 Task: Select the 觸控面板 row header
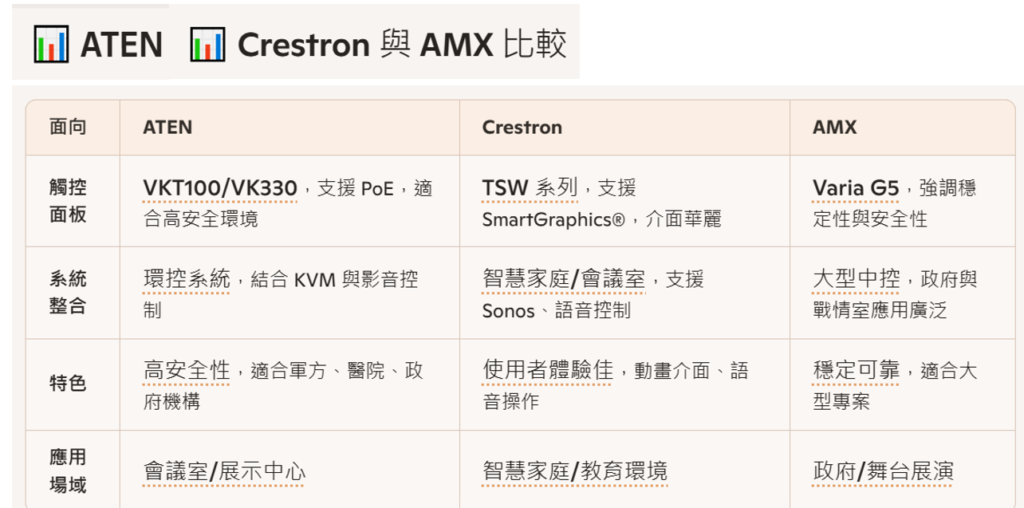click(x=68, y=201)
